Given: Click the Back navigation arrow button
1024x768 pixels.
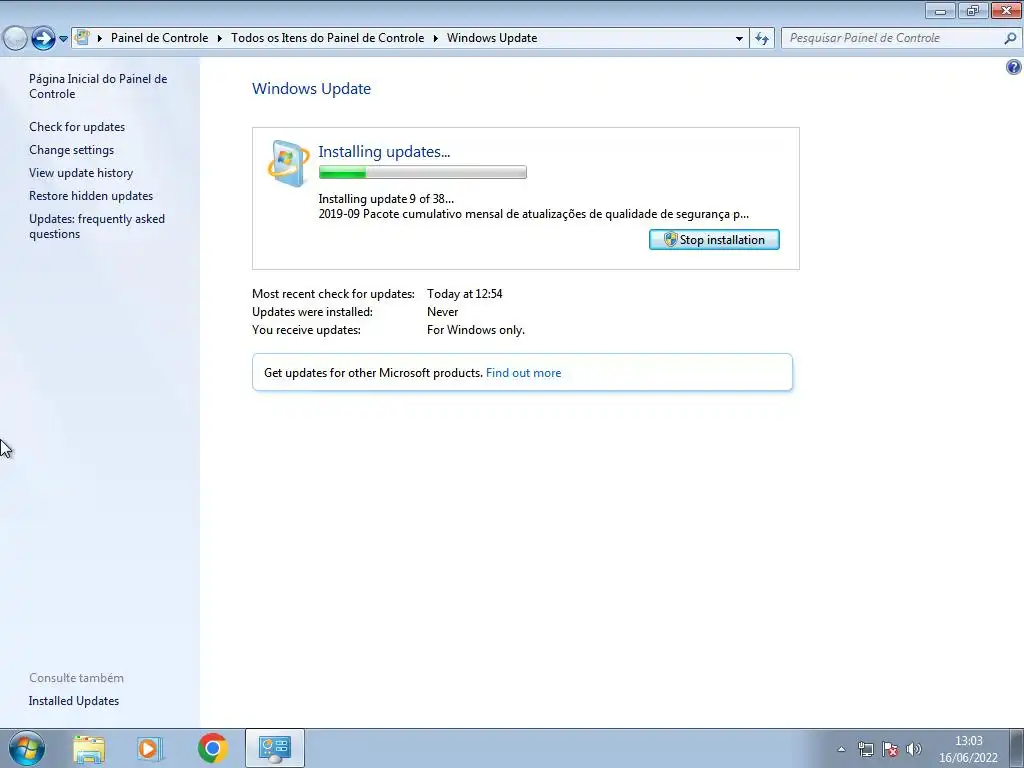Looking at the screenshot, I should [x=14, y=39].
